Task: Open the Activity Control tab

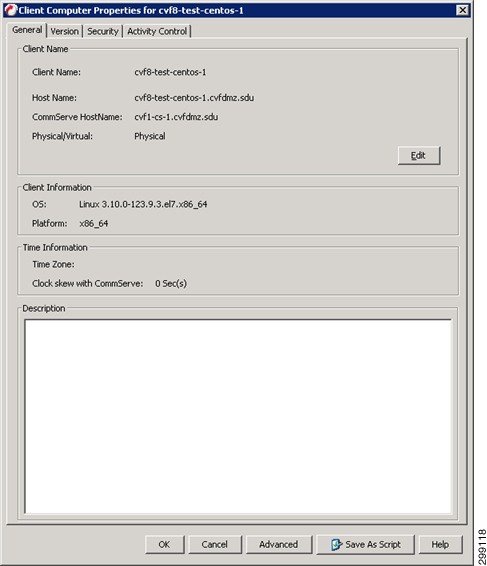Action: 157,31
